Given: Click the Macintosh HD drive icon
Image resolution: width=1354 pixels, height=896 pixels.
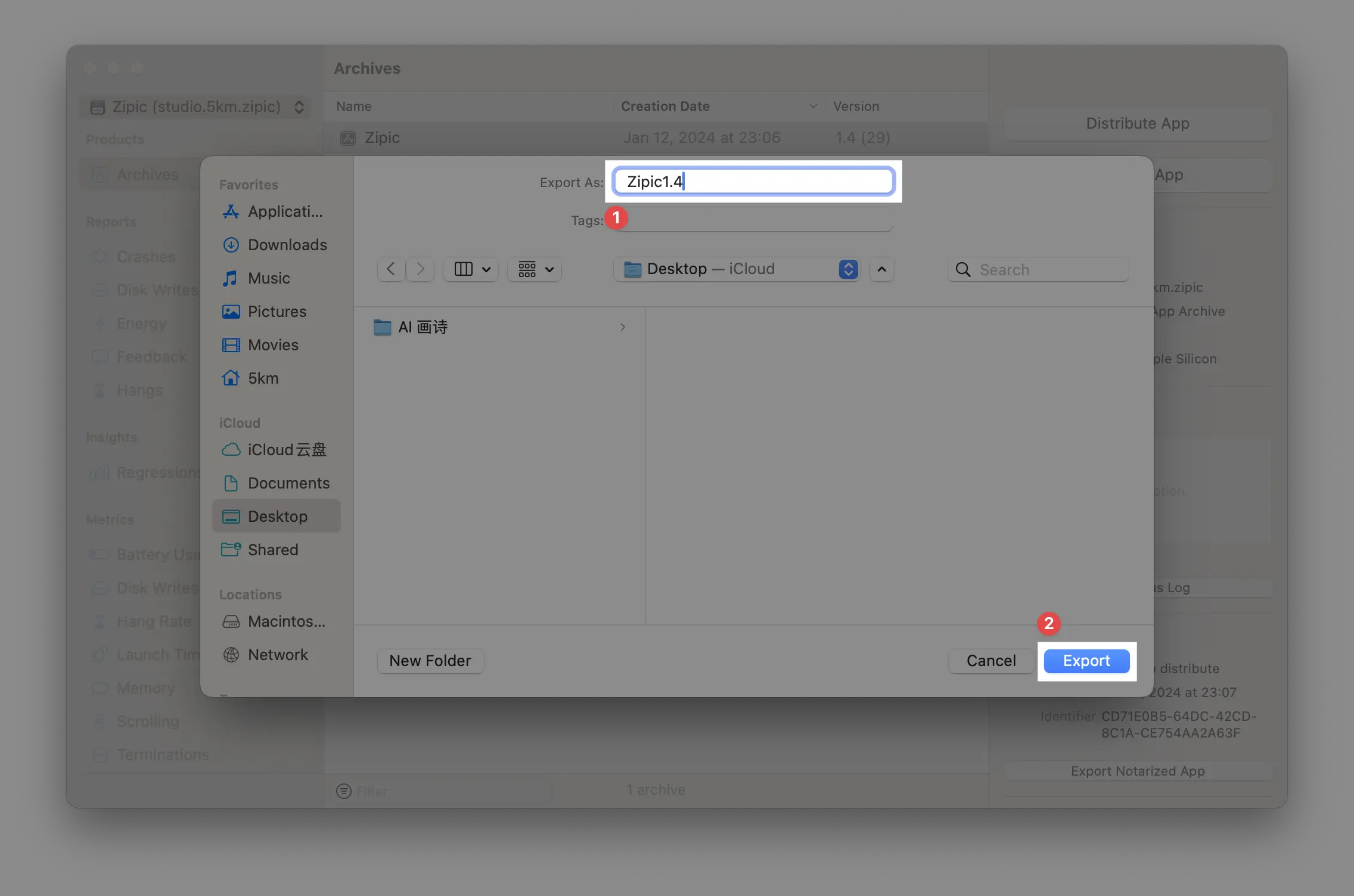Looking at the screenshot, I should pos(231,621).
